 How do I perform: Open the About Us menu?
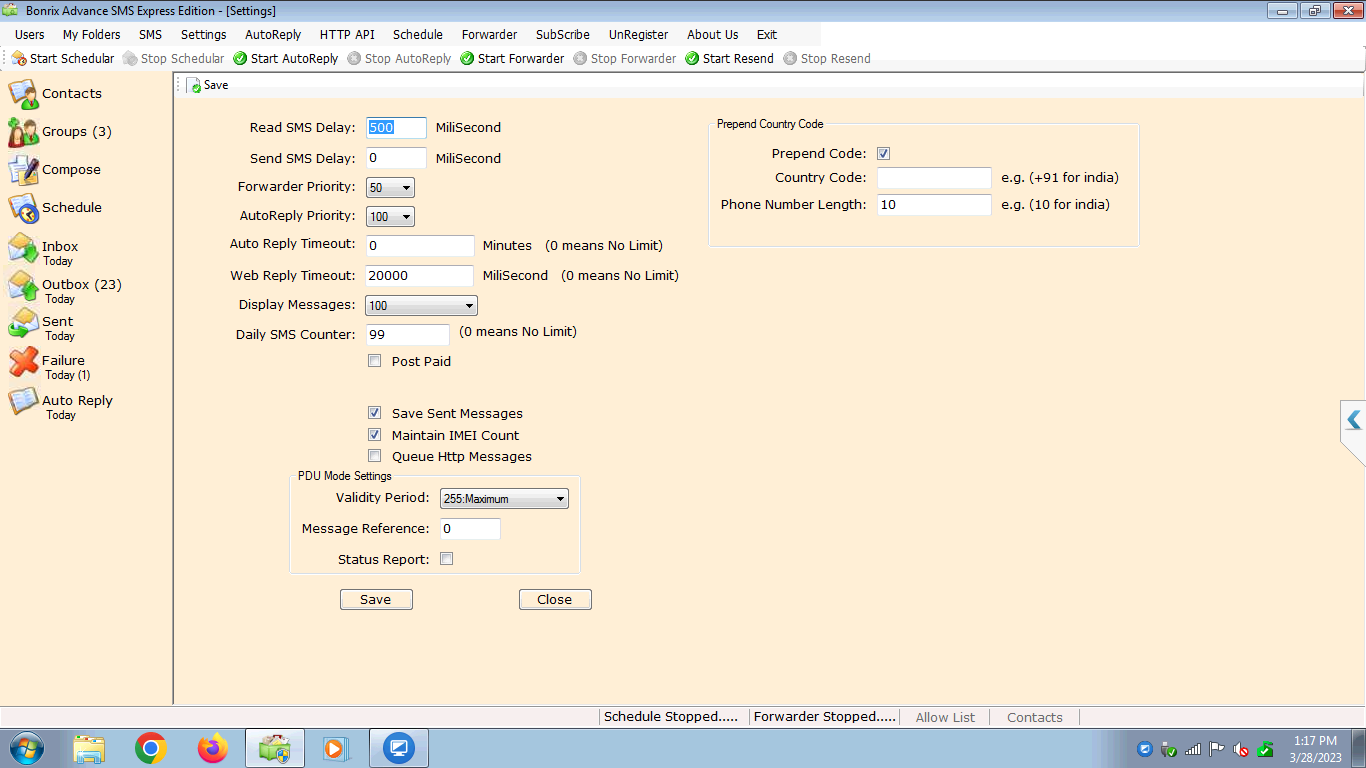[713, 35]
